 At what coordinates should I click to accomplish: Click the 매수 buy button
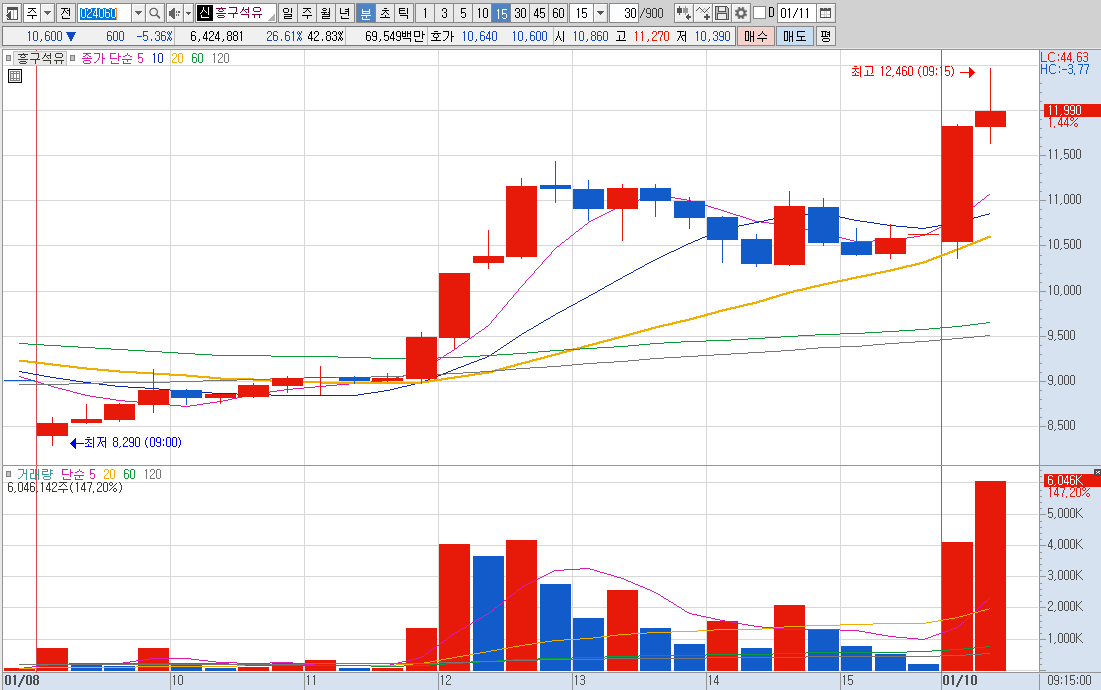756,36
